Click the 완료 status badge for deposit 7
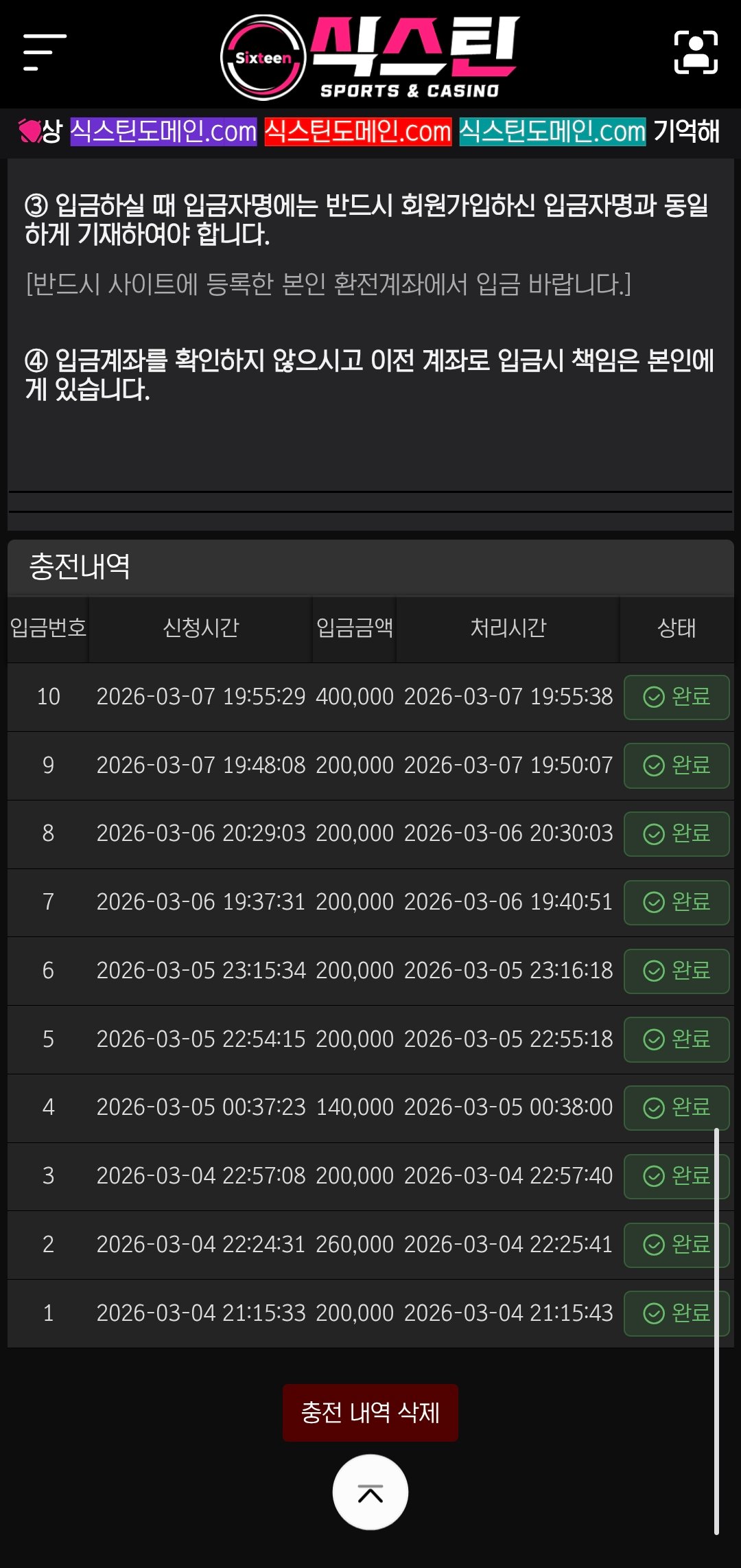 click(x=677, y=902)
